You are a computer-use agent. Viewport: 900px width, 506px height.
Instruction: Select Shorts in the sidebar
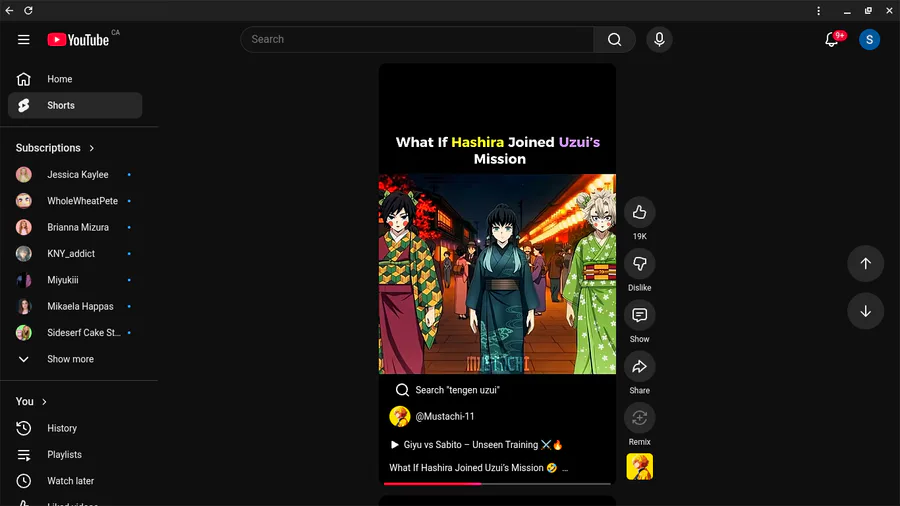click(75, 106)
